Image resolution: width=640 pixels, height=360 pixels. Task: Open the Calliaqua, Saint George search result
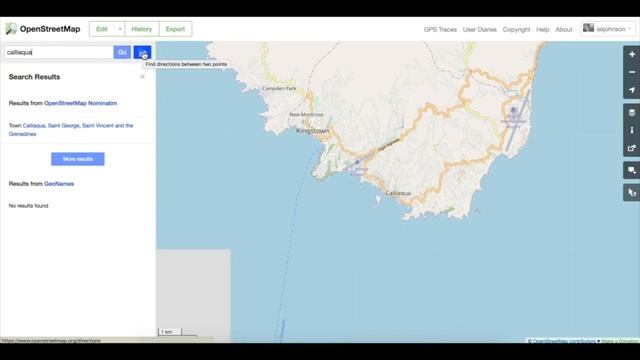pos(71,129)
